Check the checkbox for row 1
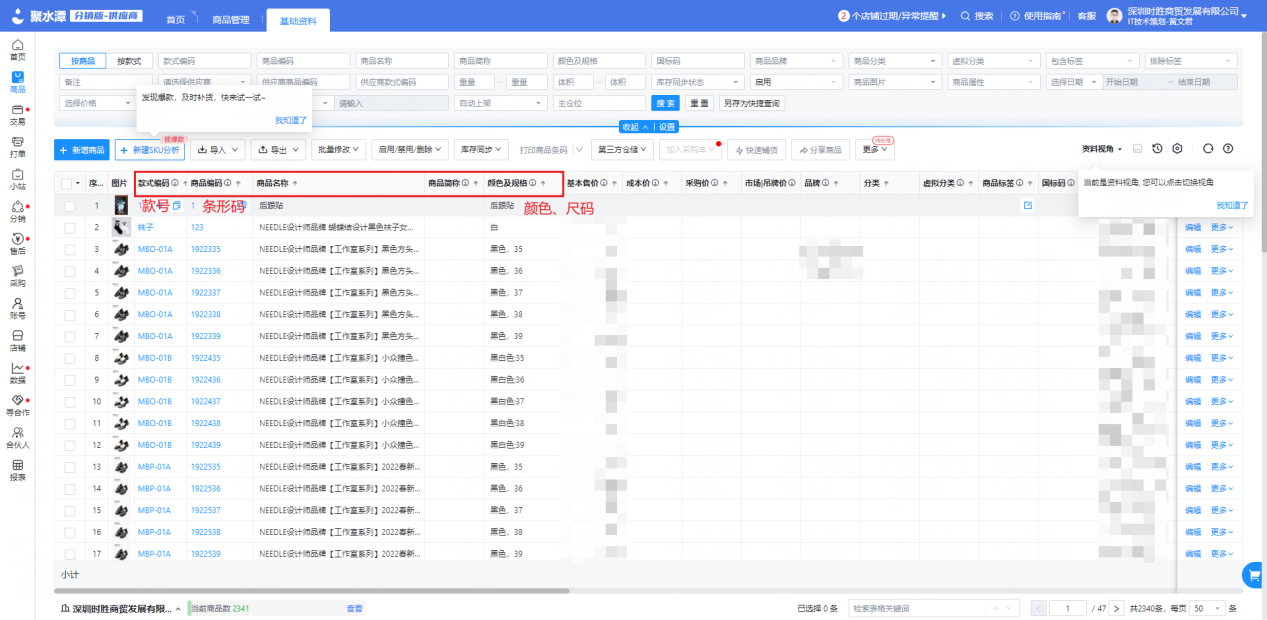 pyautogui.click(x=70, y=205)
